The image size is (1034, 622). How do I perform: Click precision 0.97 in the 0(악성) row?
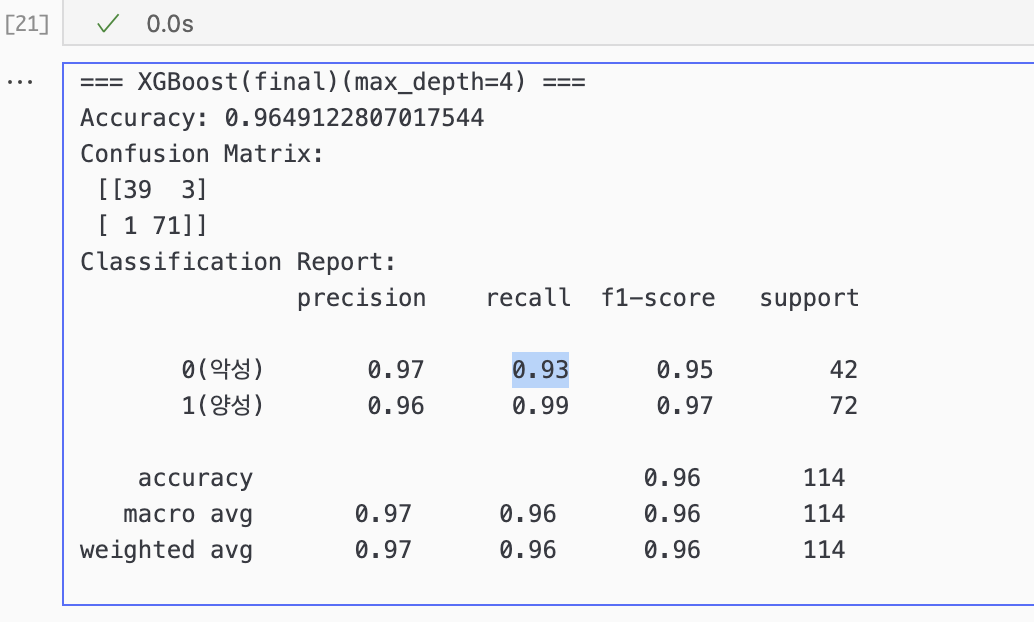pos(396,370)
